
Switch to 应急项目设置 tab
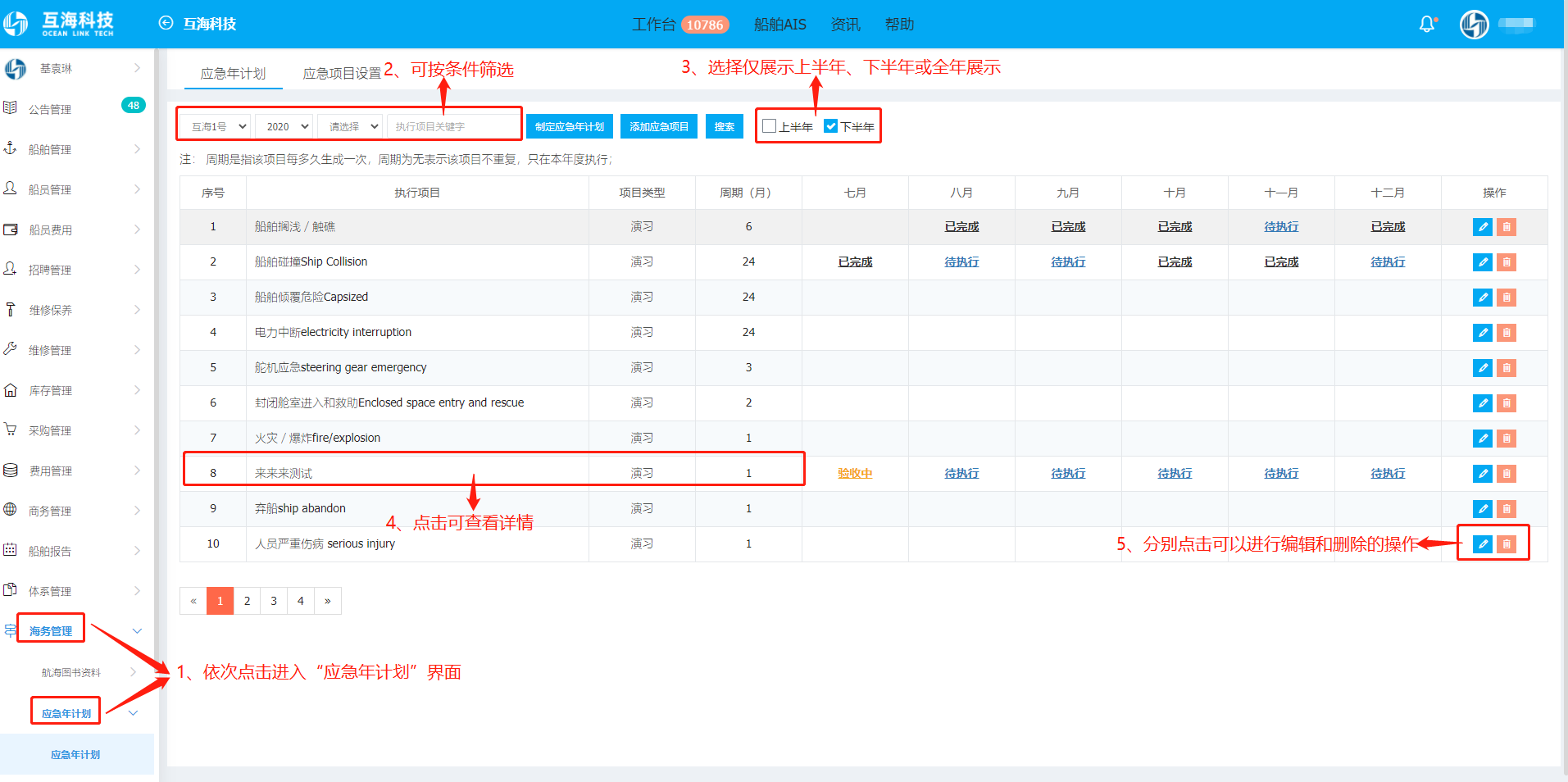click(x=342, y=73)
